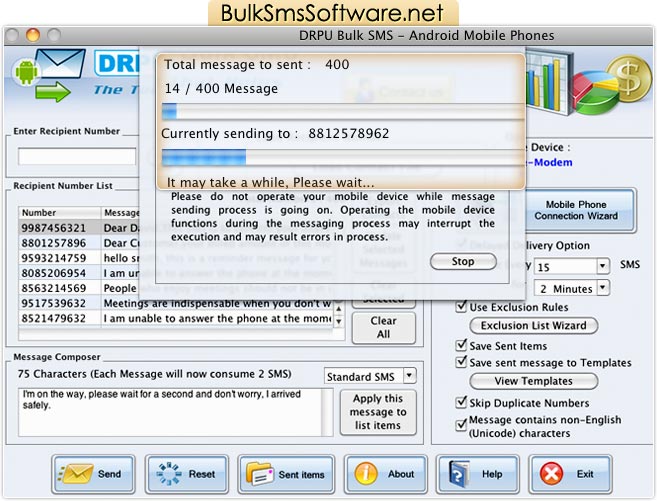Click the red Exit cross icon

pyautogui.click(x=551, y=474)
